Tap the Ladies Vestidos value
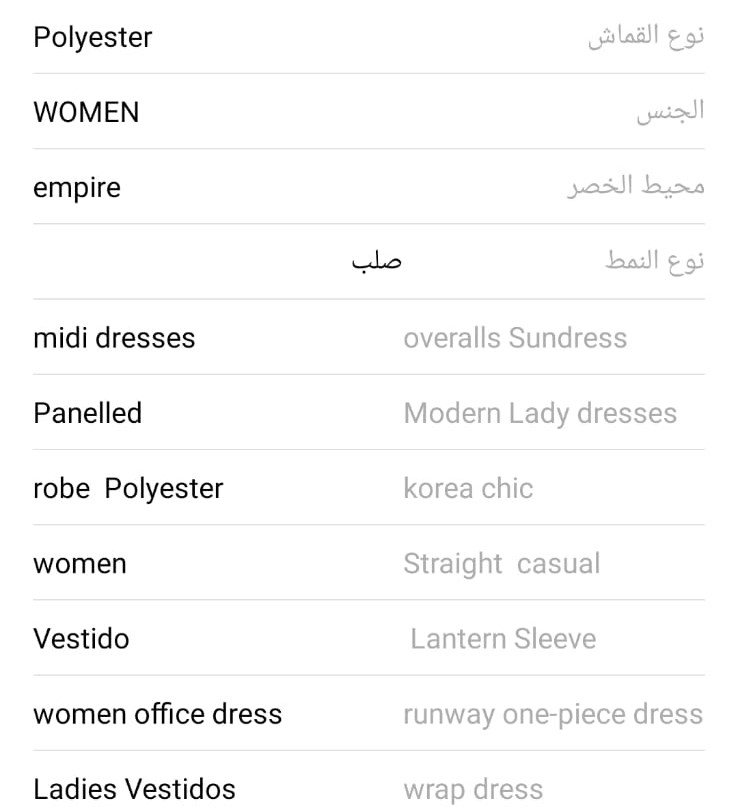Viewport: 737px width, 812px height. tap(134, 789)
